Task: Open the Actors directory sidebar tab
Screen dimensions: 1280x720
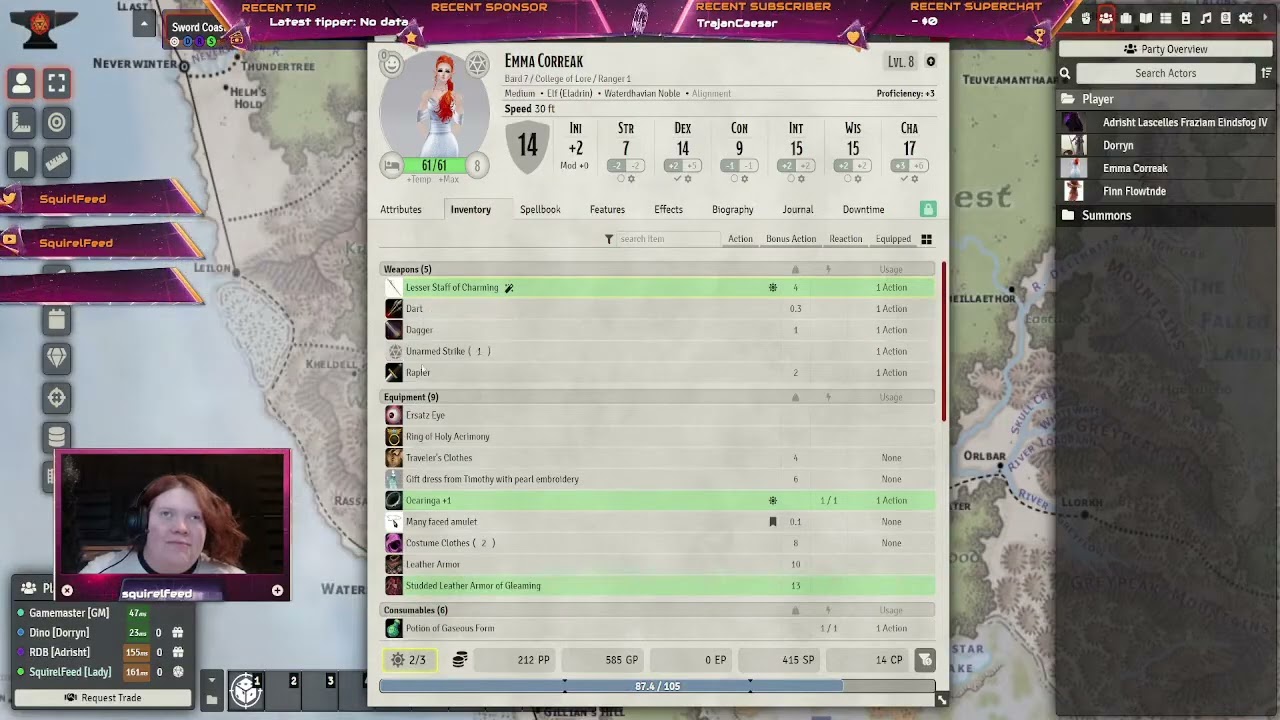Action: pos(1106,18)
